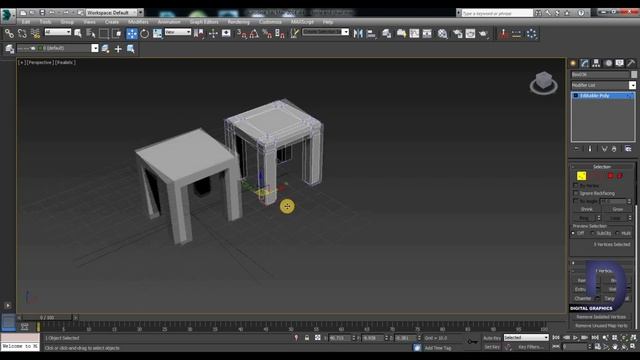The height and width of the screenshot is (360, 640).
Task: Click the object color swatch beside name
Action: pyautogui.click(x=634, y=74)
